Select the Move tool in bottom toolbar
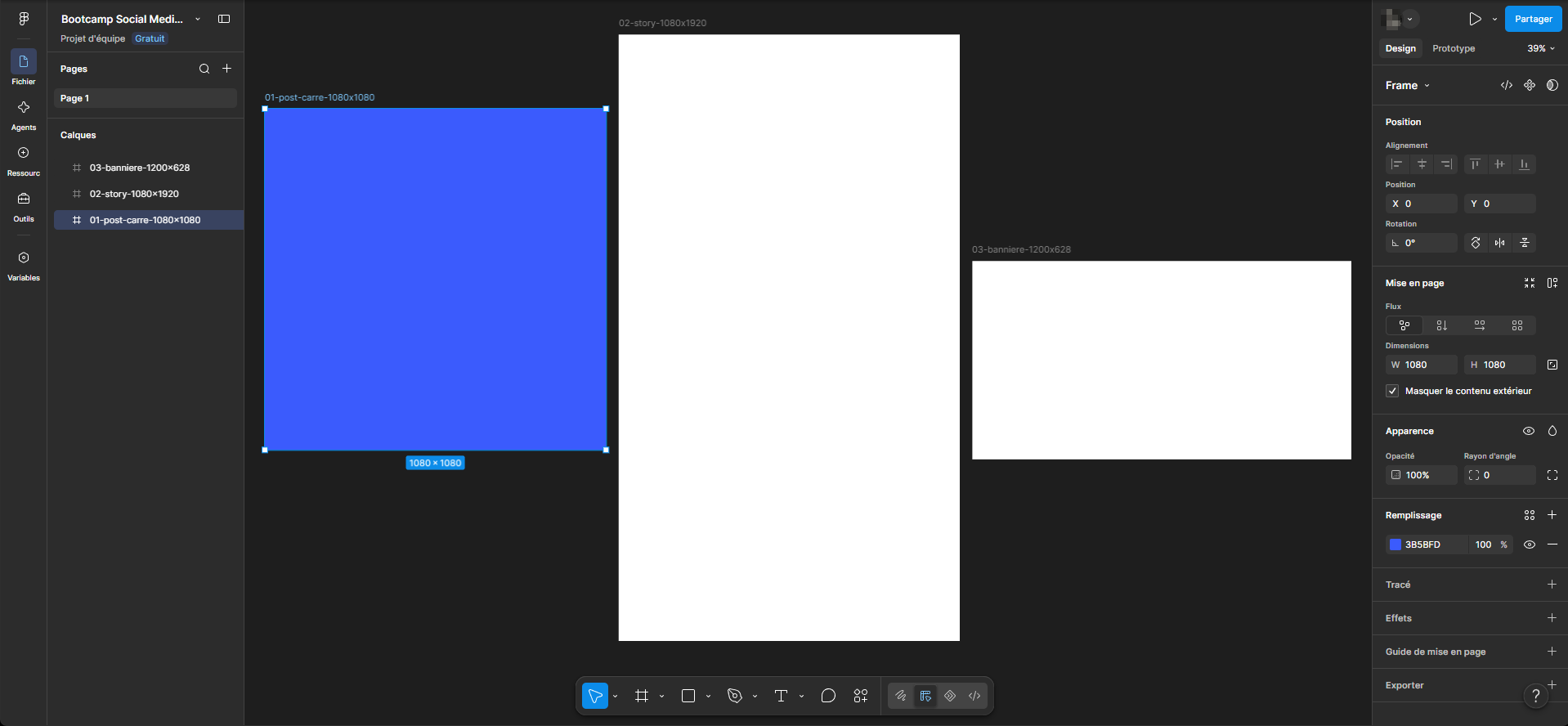Viewport: 1568px width, 726px height. 595,696
